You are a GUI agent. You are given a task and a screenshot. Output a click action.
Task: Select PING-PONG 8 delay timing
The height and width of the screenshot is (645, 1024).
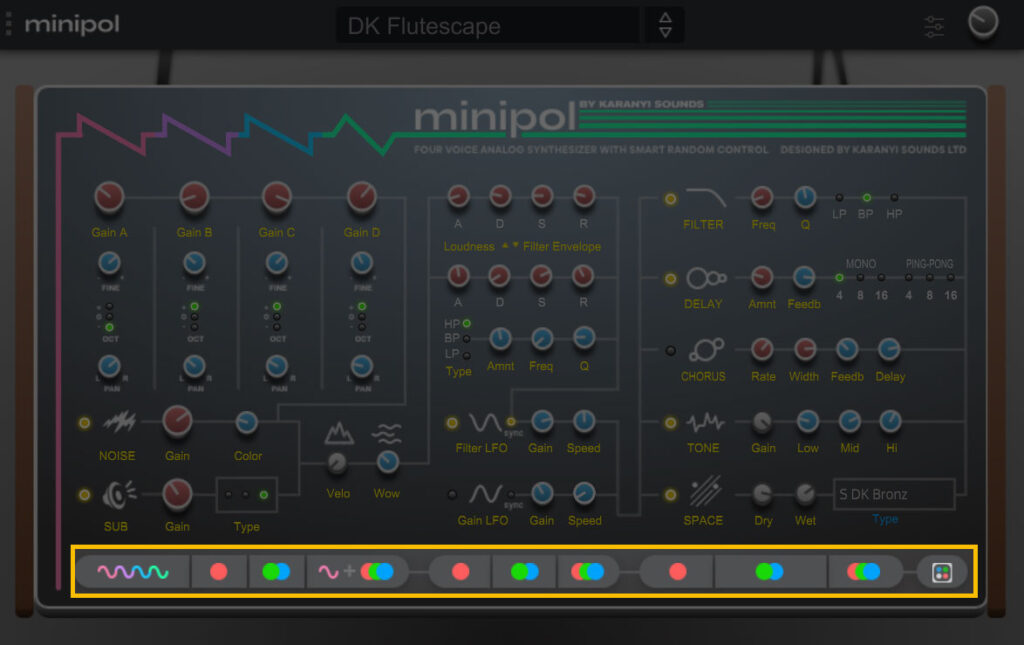pos(930,278)
